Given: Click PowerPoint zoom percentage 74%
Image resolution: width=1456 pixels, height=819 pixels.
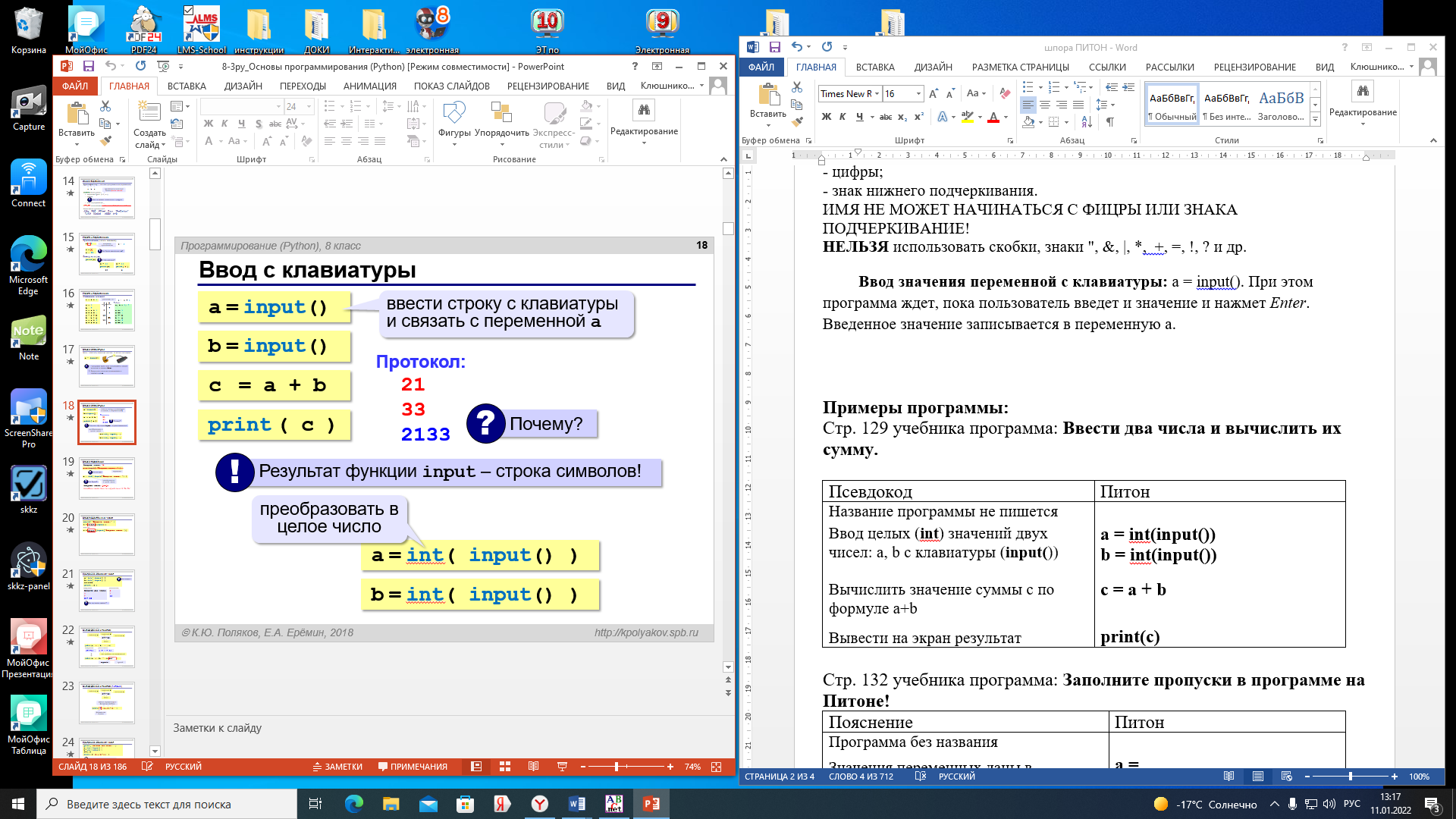Looking at the screenshot, I should click(692, 767).
